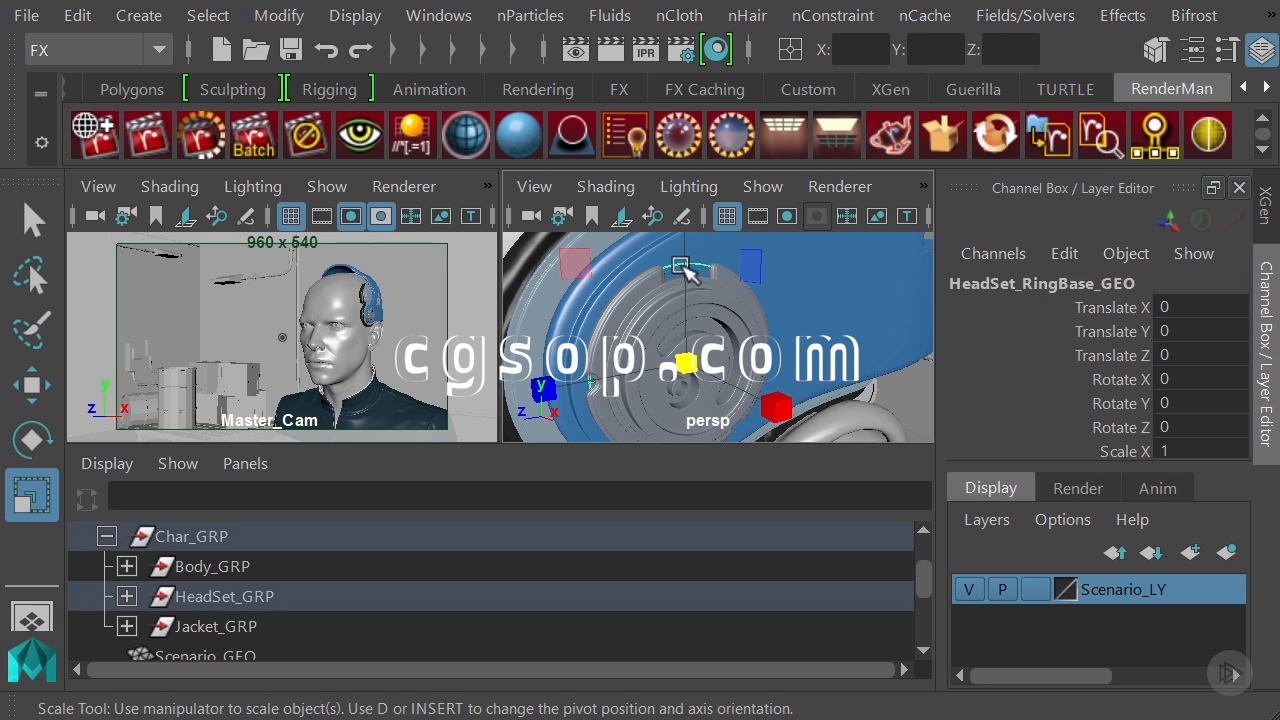1280x720 pixels.
Task: Expand HeadSet_GRP in the Outliner
Action: [127, 597]
